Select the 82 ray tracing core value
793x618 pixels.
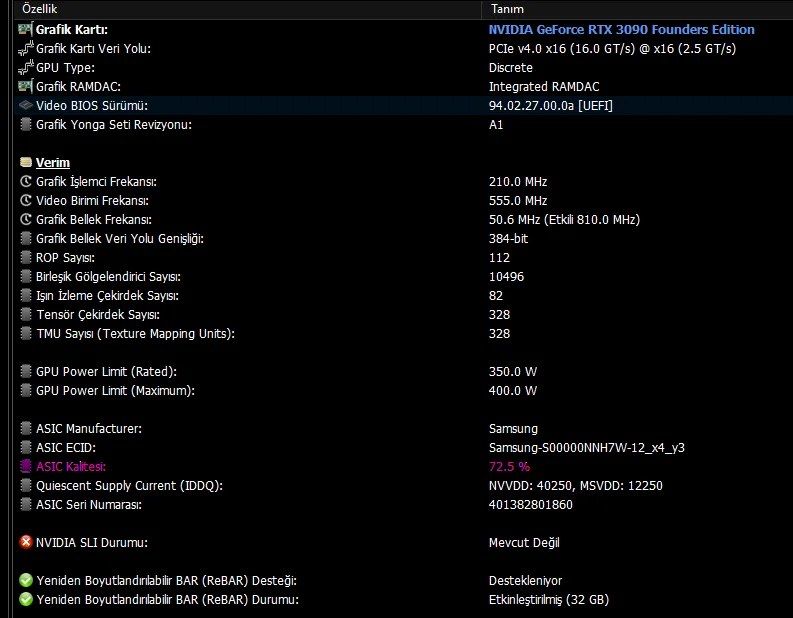[496, 296]
